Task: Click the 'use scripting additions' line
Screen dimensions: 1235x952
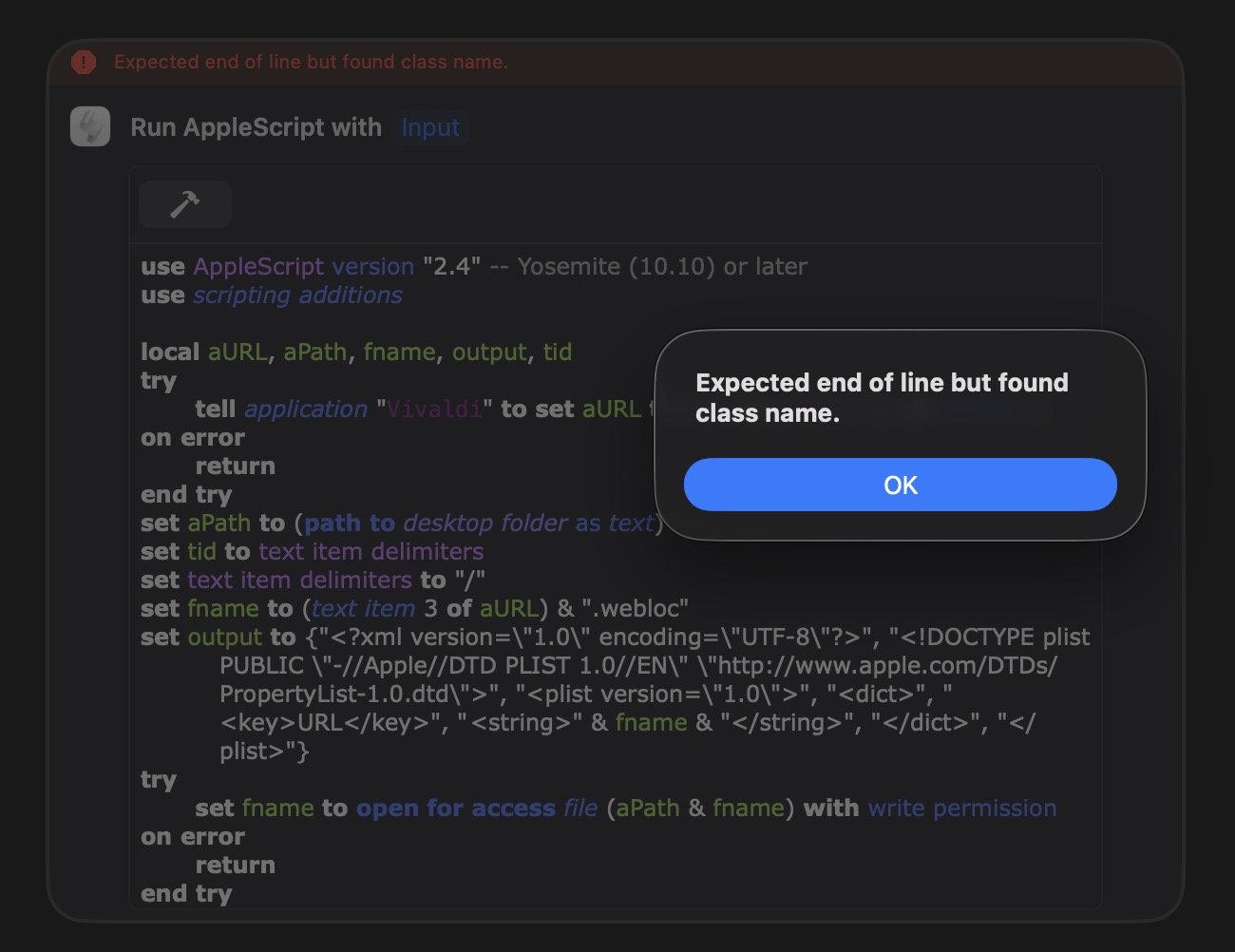Action: click(272, 295)
